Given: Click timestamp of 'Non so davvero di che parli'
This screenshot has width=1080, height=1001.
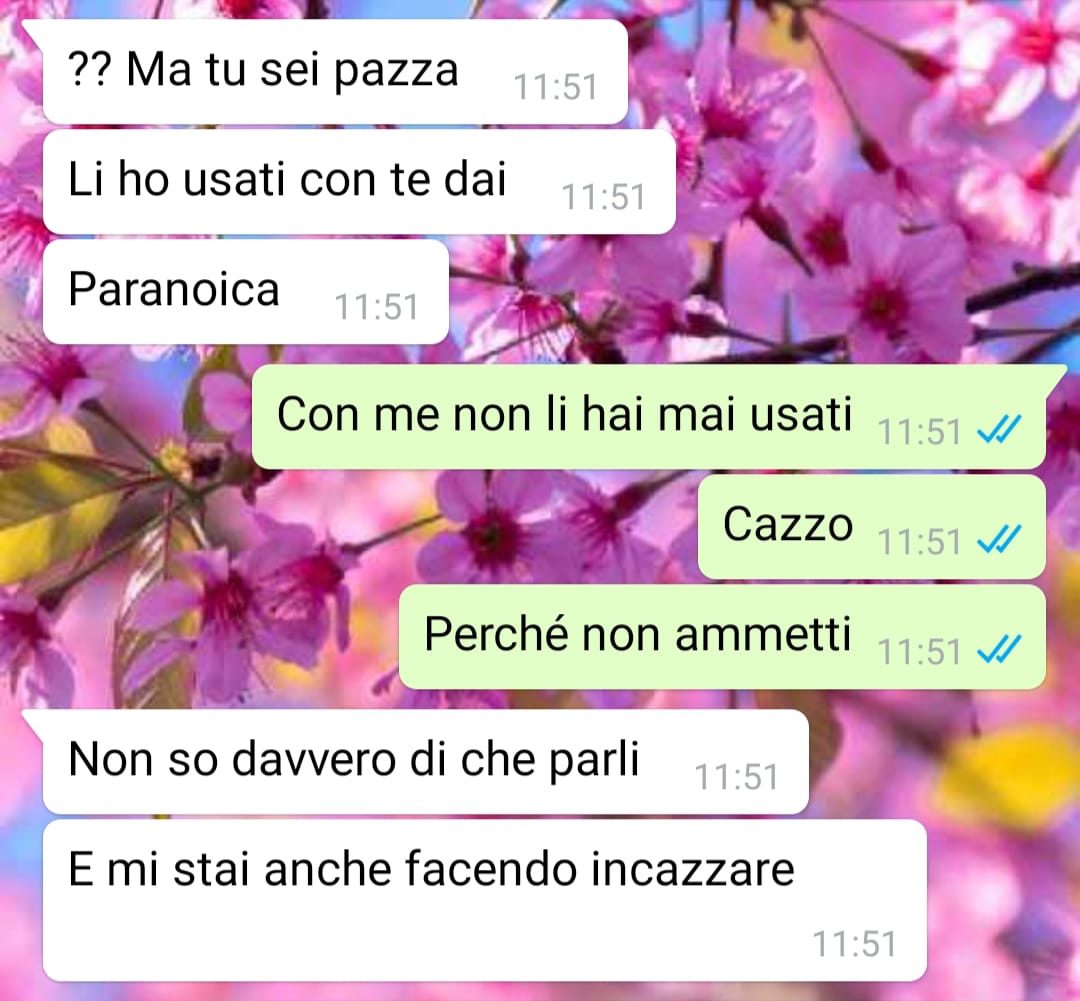Looking at the screenshot, I should (x=736, y=778).
